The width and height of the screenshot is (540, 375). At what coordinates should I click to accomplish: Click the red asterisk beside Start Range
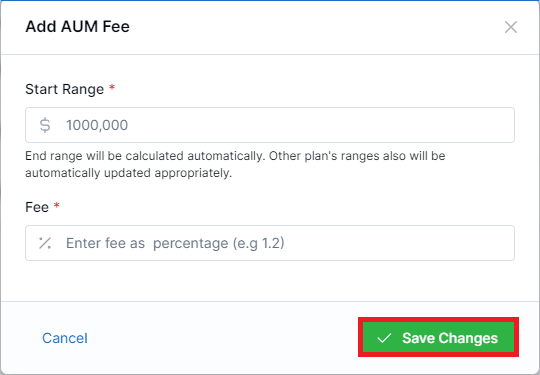tap(112, 87)
